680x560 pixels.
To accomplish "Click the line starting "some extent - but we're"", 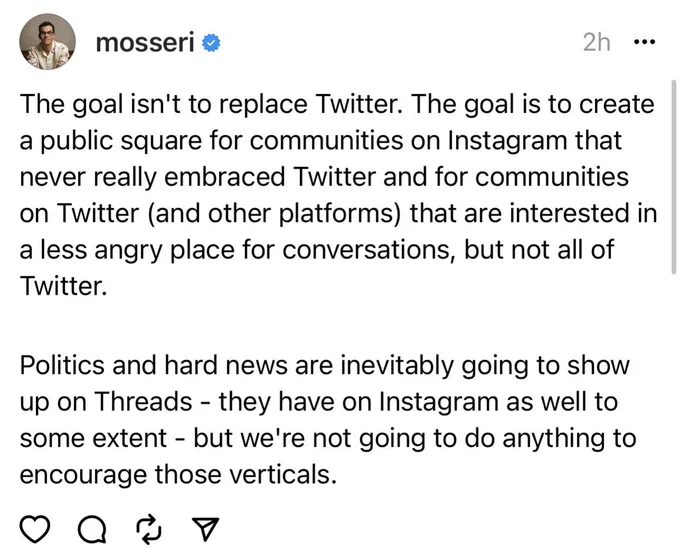I will point(328,438).
